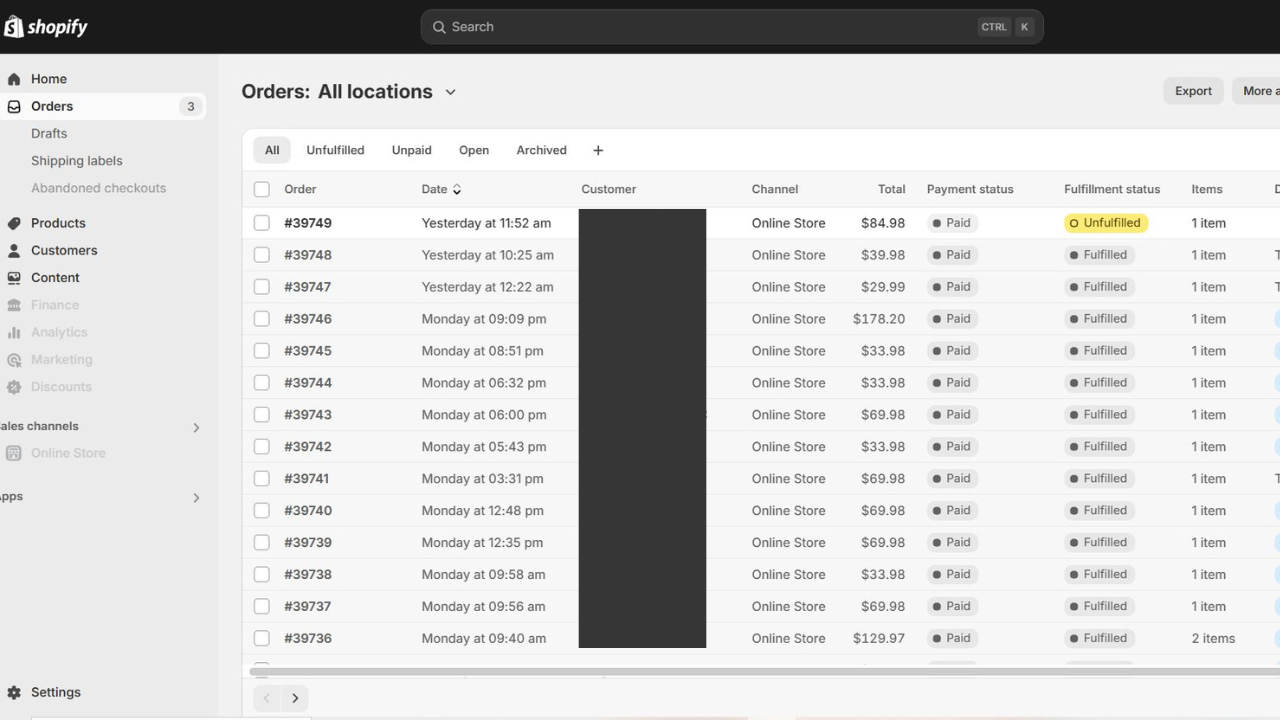1280x720 pixels.
Task: Click the Shopify logo
Action: click(46, 27)
